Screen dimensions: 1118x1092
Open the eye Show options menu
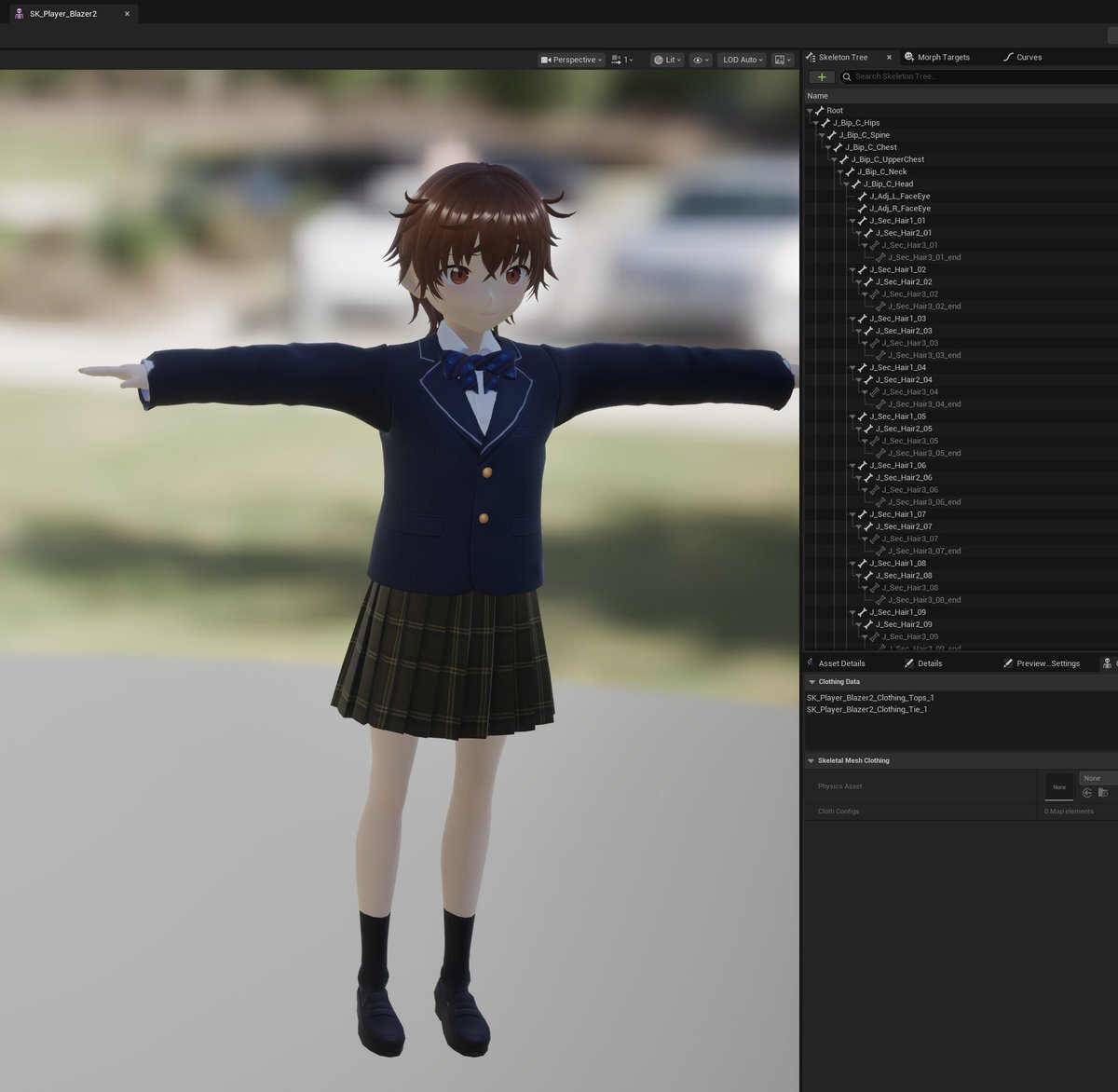pyautogui.click(x=701, y=60)
